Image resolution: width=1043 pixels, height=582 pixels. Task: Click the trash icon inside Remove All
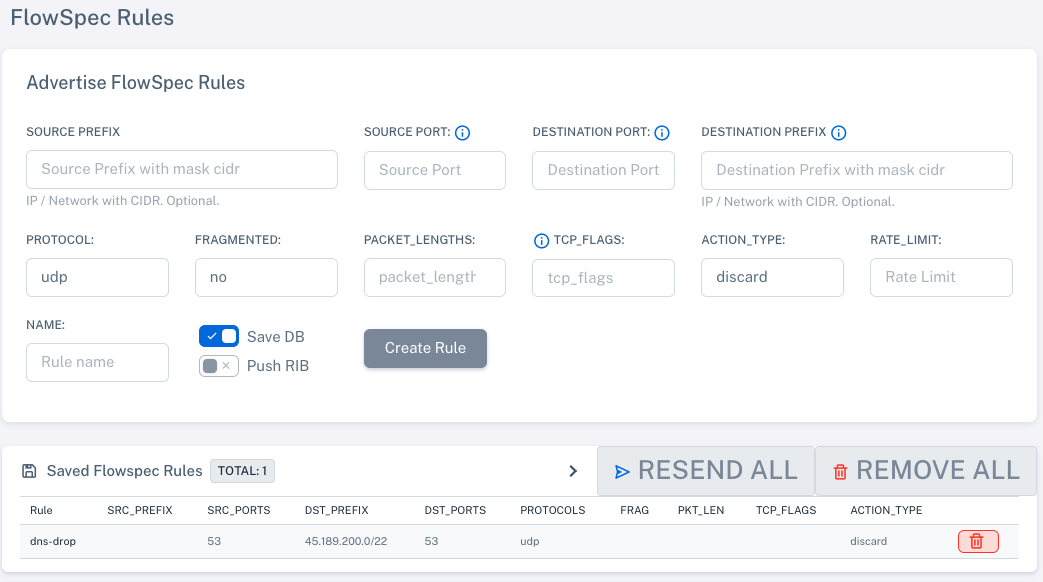[x=838, y=470]
